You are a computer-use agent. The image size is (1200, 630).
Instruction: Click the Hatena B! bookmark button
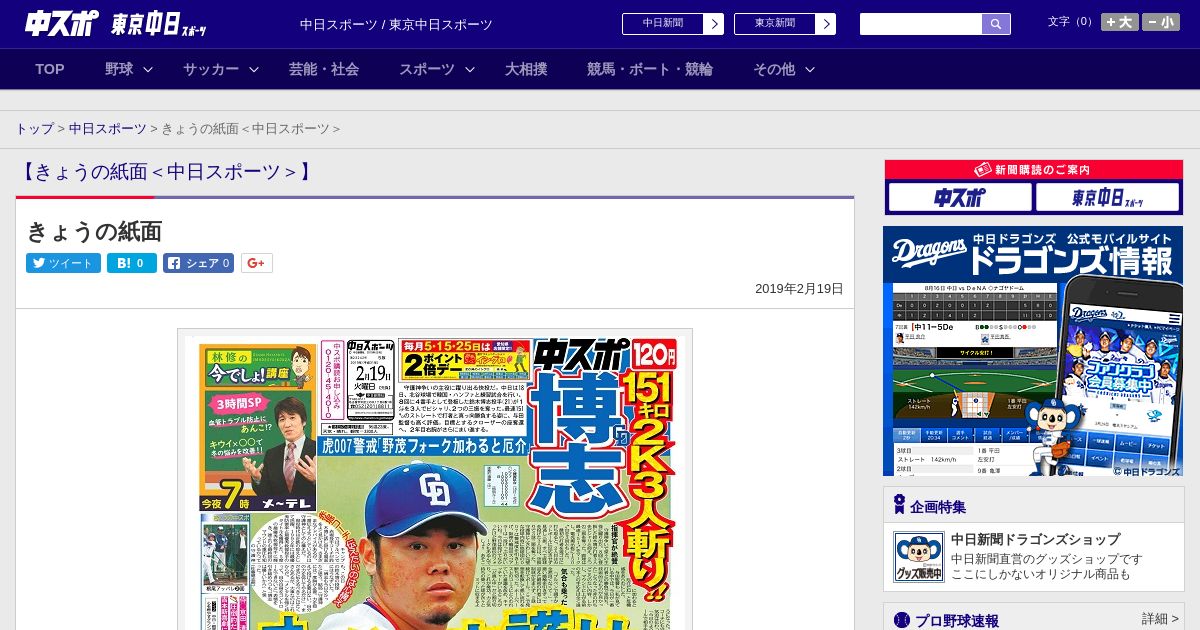coord(132,263)
